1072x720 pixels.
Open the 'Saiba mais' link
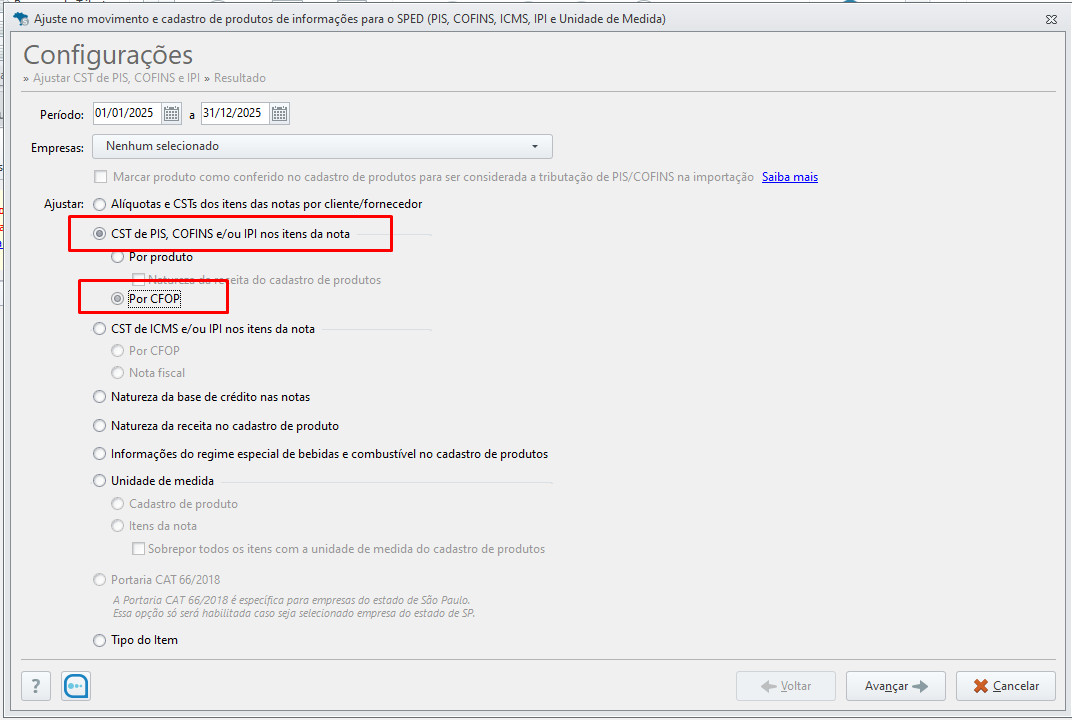(790, 177)
